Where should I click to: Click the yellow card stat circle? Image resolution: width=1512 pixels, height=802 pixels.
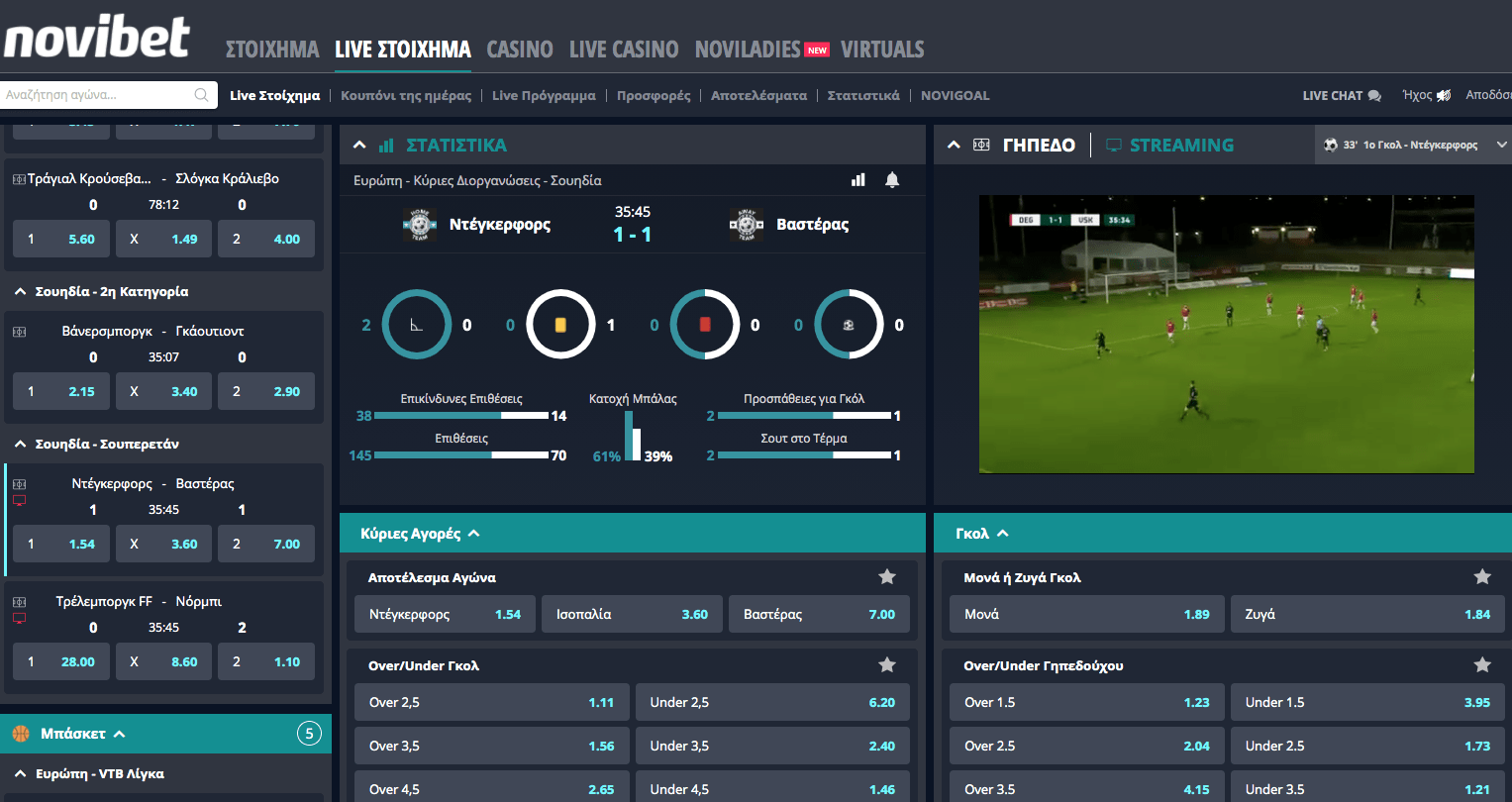560,325
